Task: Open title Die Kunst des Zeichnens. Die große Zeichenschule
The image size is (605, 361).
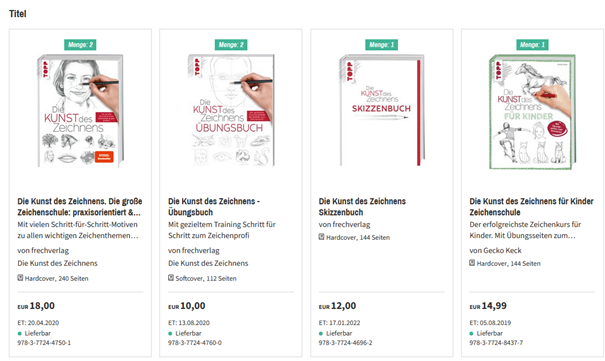Action: coord(79,207)
